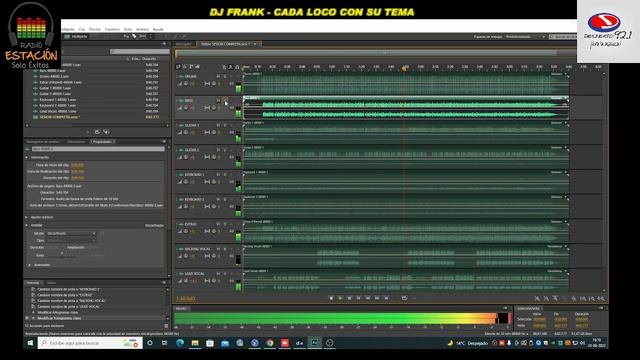Mute the DRUMS track
Screen dimensions: 640x360
218,76
